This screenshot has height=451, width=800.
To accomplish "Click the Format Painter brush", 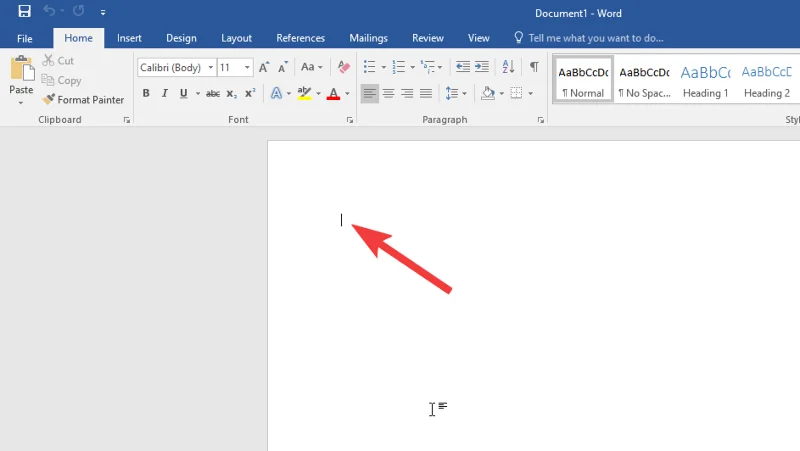I will pyautogui.click(x=83, y=100).
